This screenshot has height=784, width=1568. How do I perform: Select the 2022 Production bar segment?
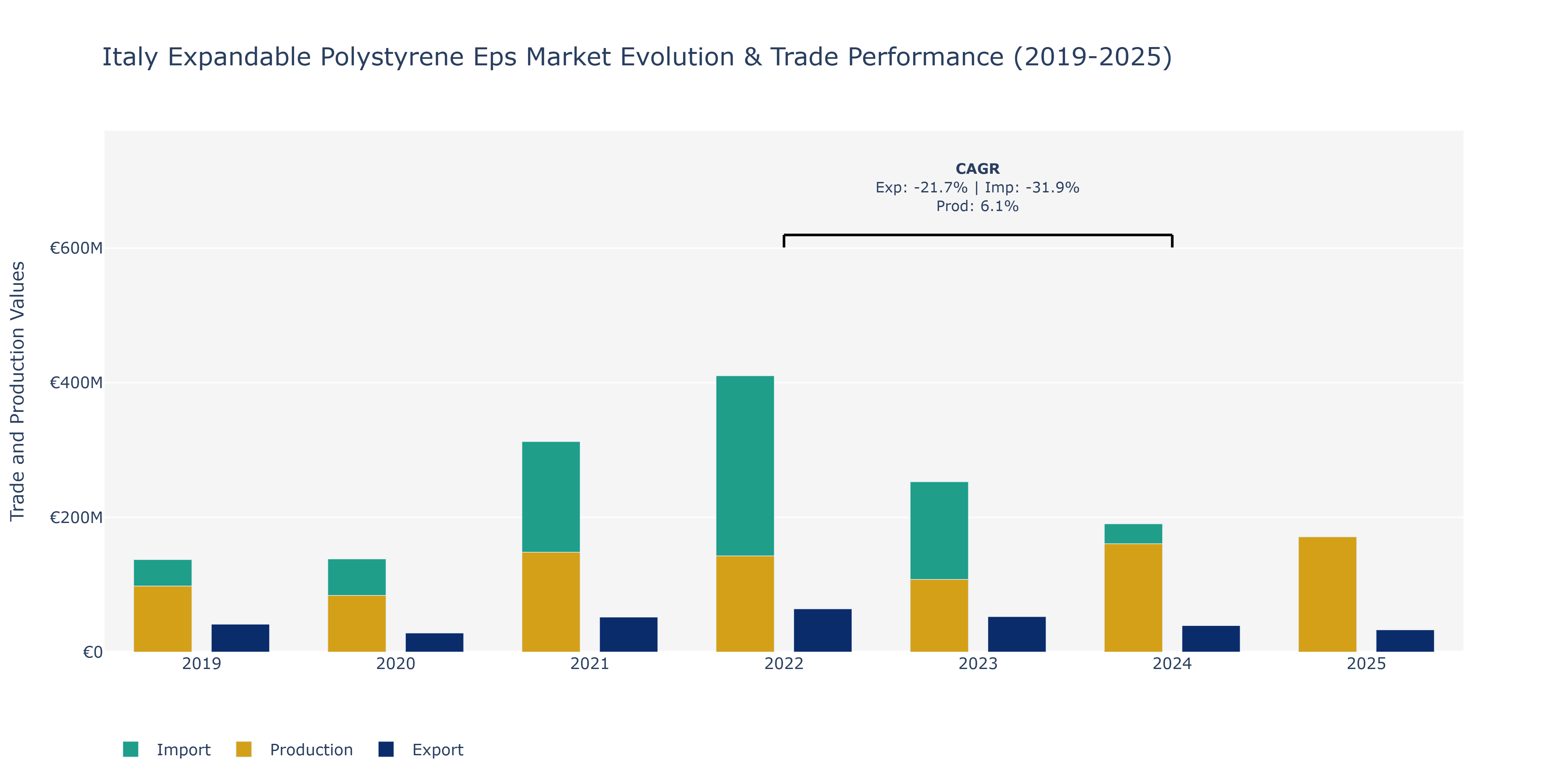745,604
